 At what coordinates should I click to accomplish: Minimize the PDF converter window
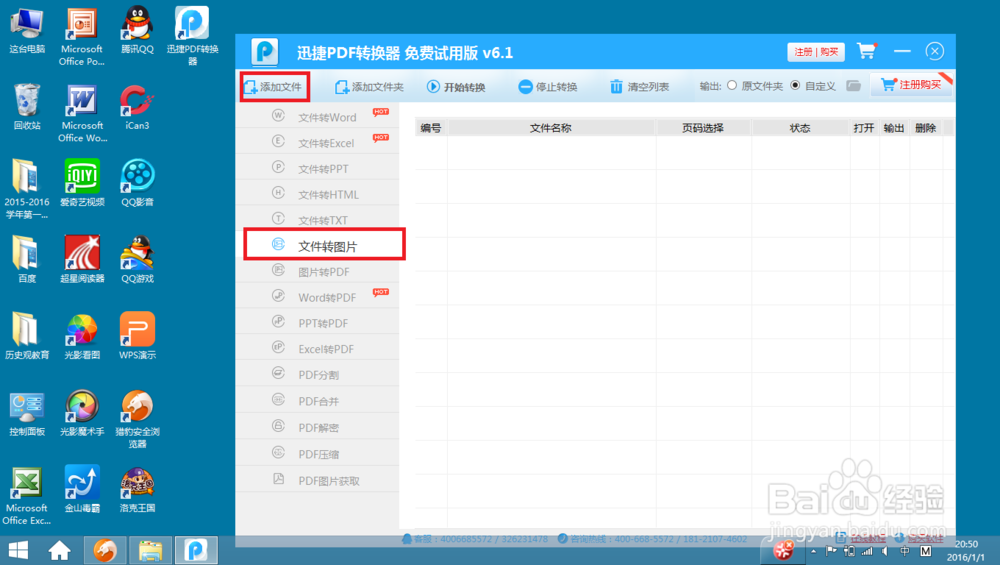(x=902, y=51)
